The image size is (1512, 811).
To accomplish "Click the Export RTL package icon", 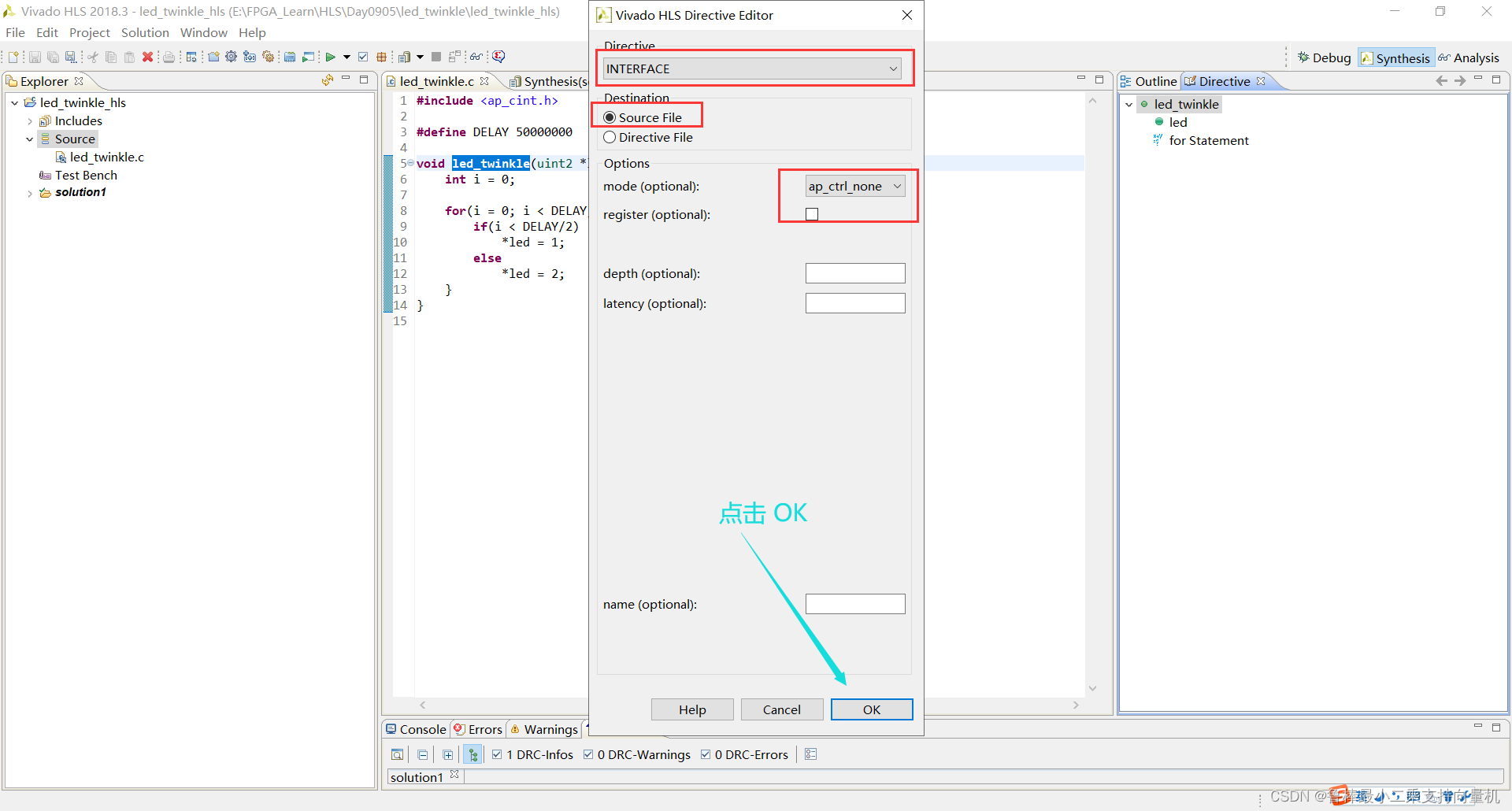I will pos(381,57).
